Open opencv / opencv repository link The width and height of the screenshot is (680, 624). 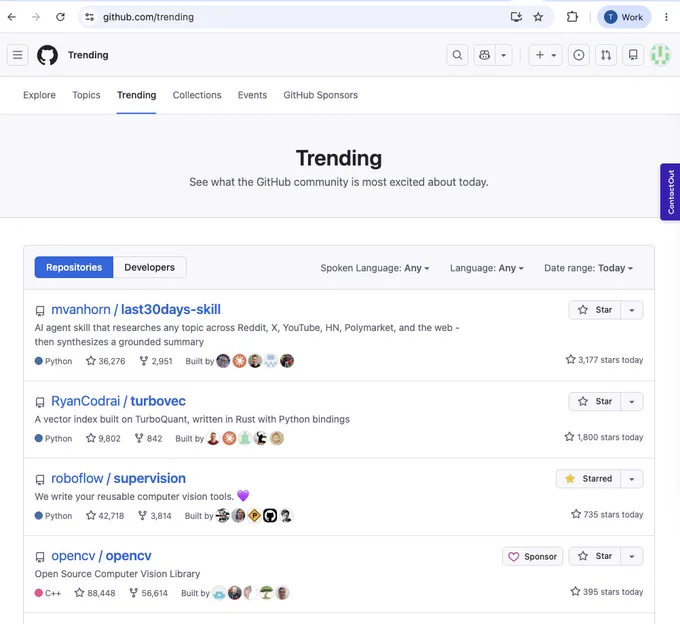pyautogui.click(x=101, y=555)
